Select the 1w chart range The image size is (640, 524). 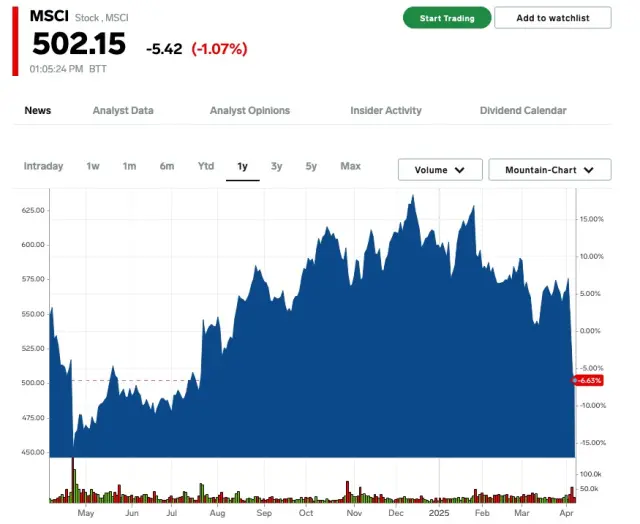[93, 166]
